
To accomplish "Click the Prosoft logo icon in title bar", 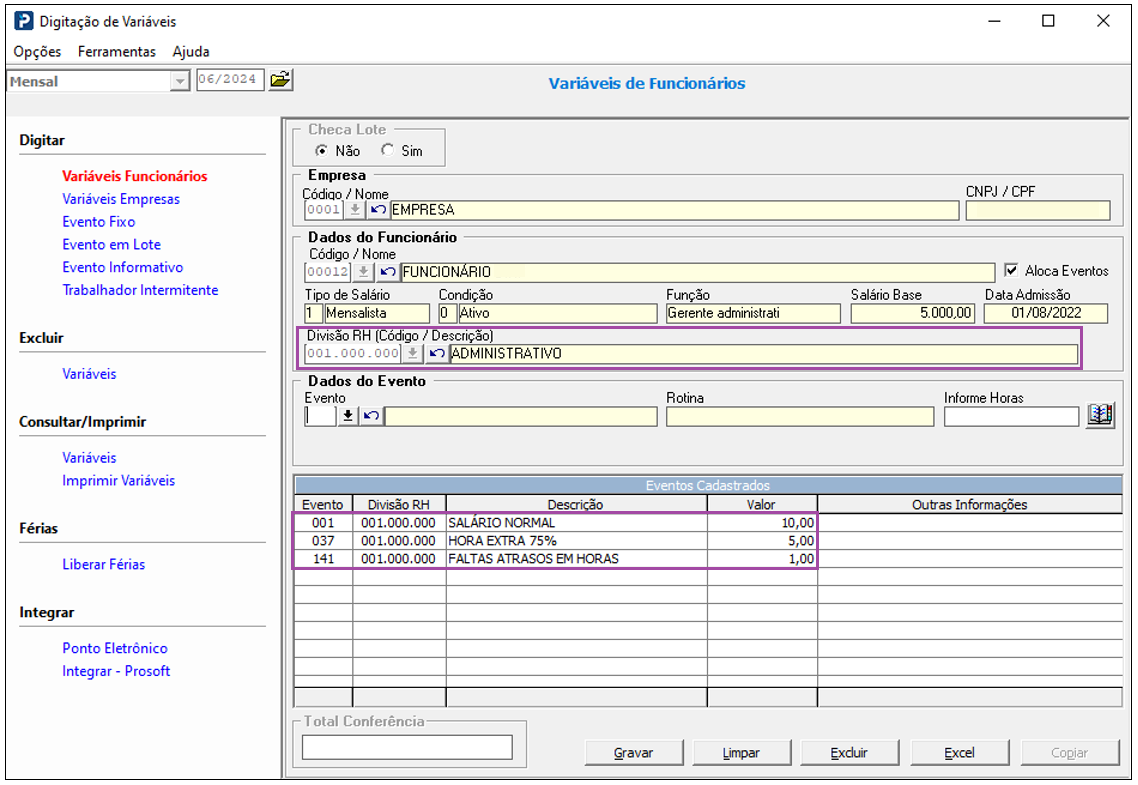I will click(24, 21).
